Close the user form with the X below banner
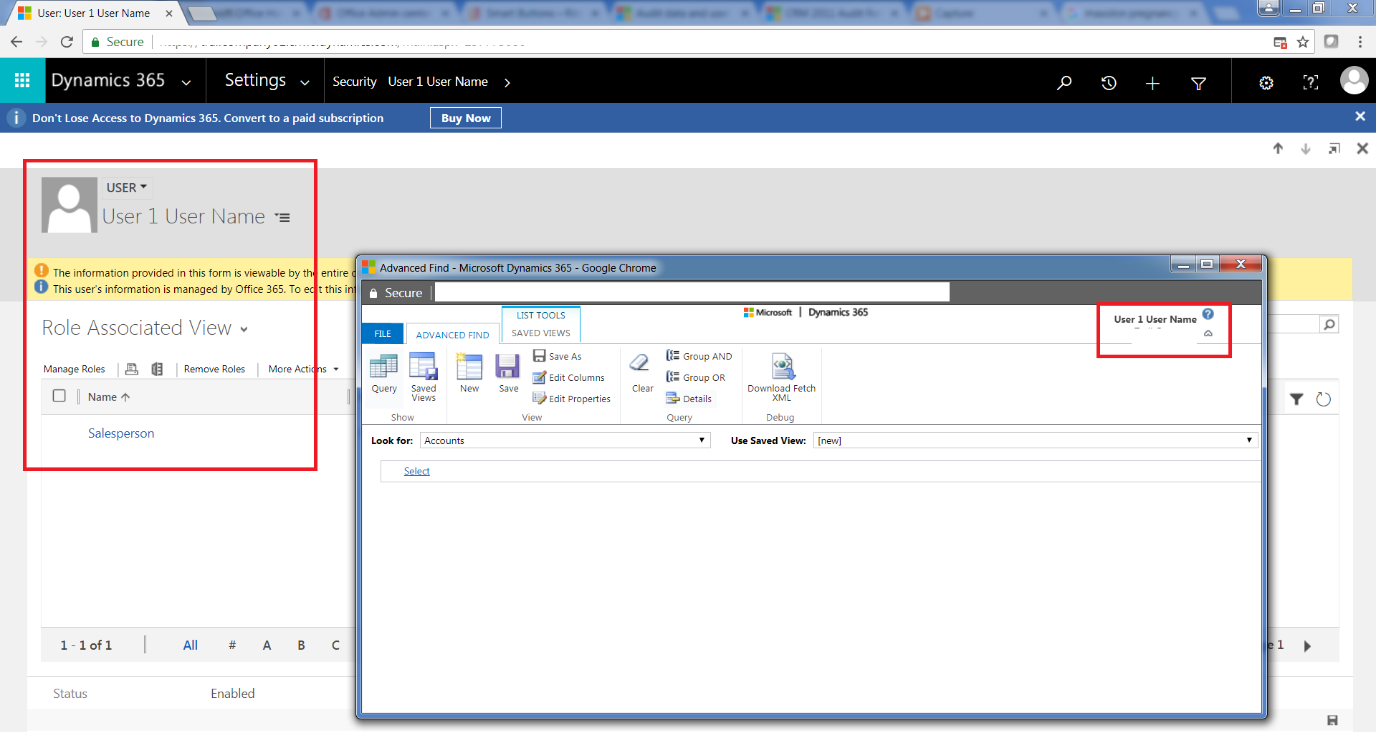The width and height of the screenshot is (1376, 732). pyautogui.click(x=1362, y=148)
